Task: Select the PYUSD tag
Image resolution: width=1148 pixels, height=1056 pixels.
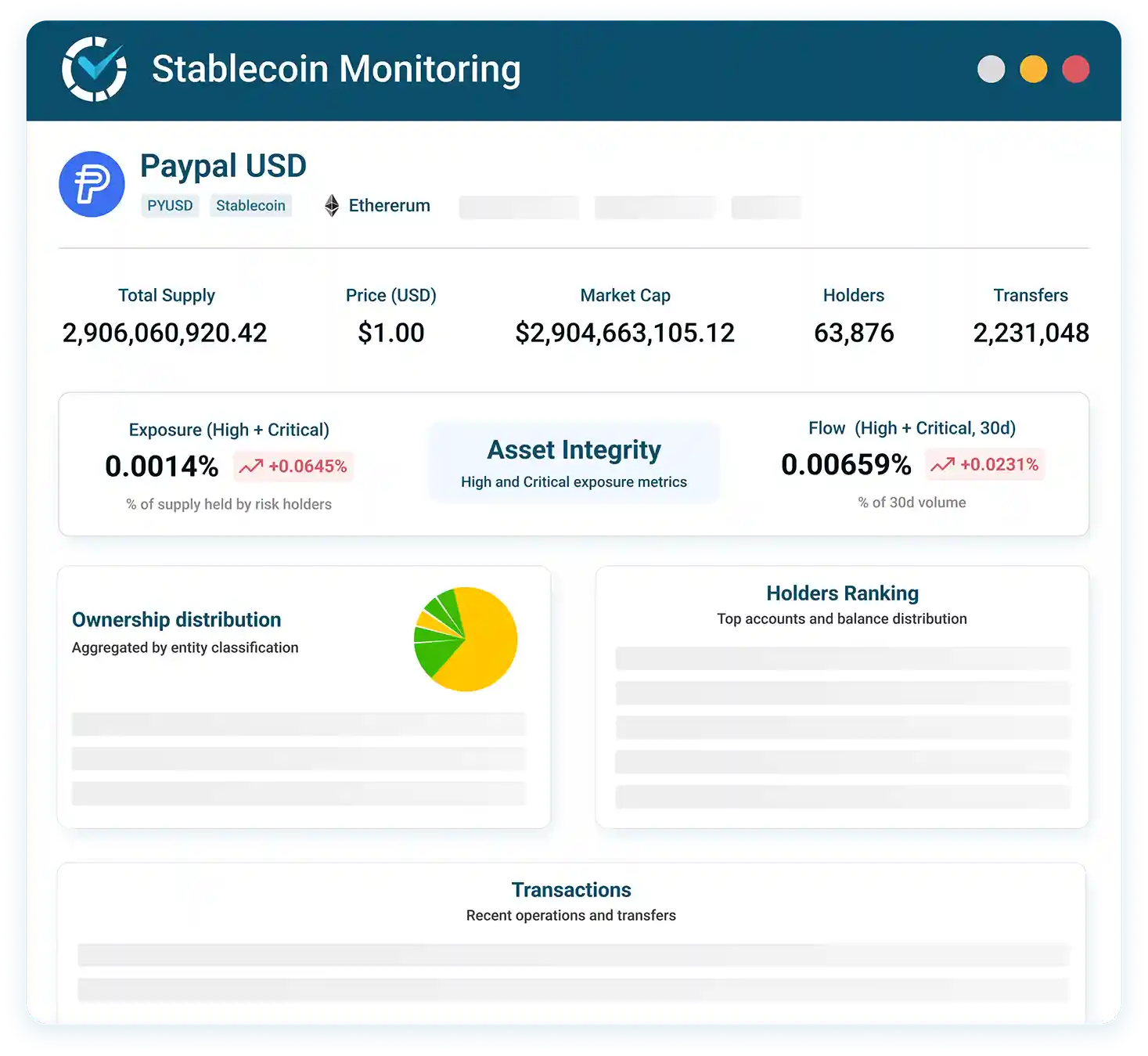Action: [170, 206]
